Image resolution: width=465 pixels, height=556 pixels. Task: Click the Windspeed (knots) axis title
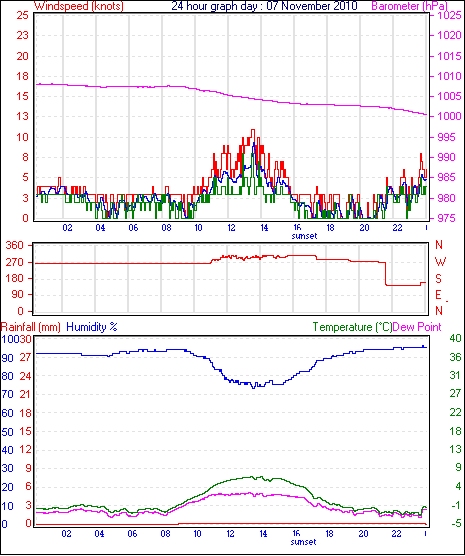click(x=79, y=6)
